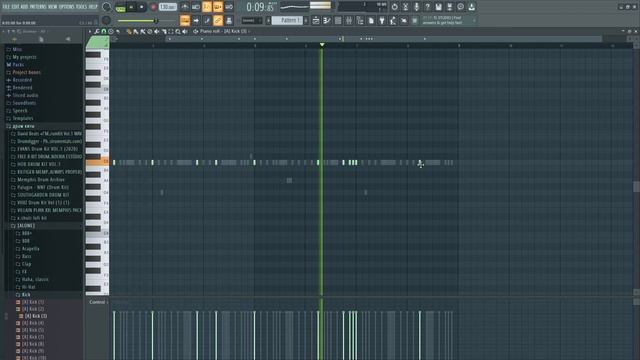Click the FL Studio news hint panel
This screenshot has height=360, width=640.
click(x=449, y=20)
